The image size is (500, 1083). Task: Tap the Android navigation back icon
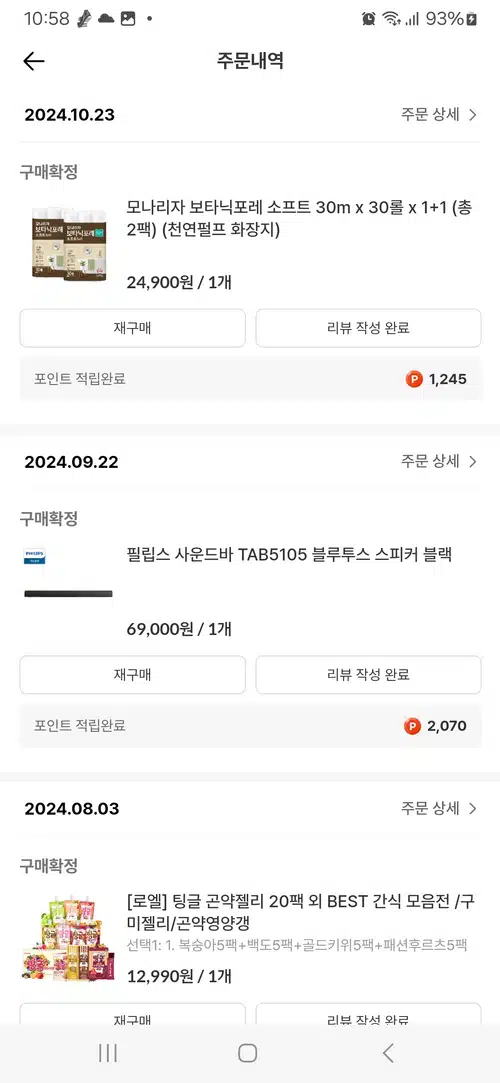coord(388,1053)
